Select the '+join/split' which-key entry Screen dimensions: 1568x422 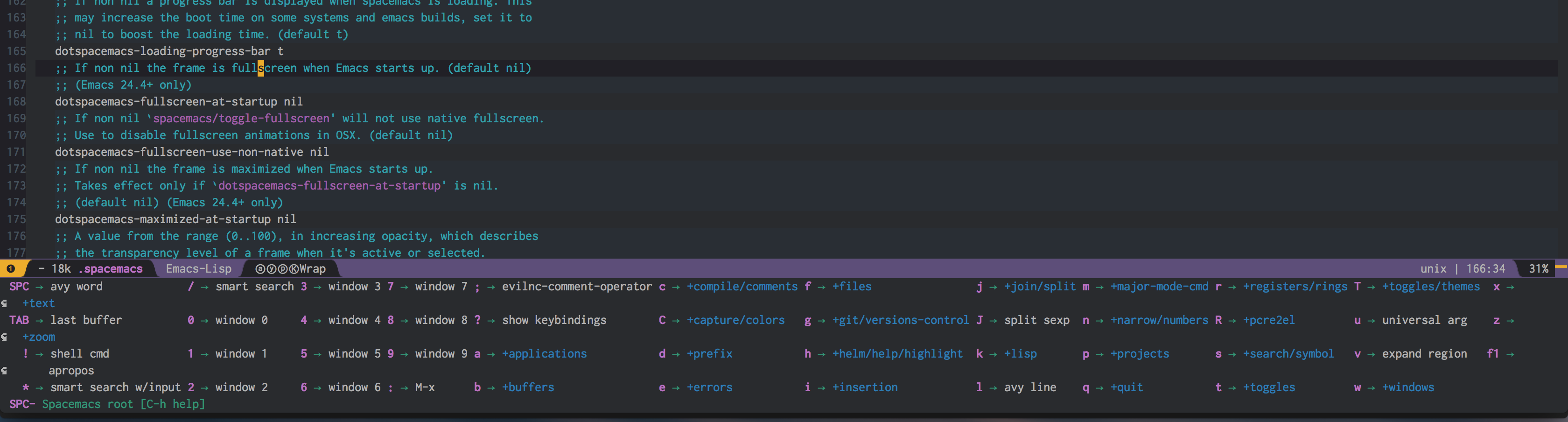1040,286
